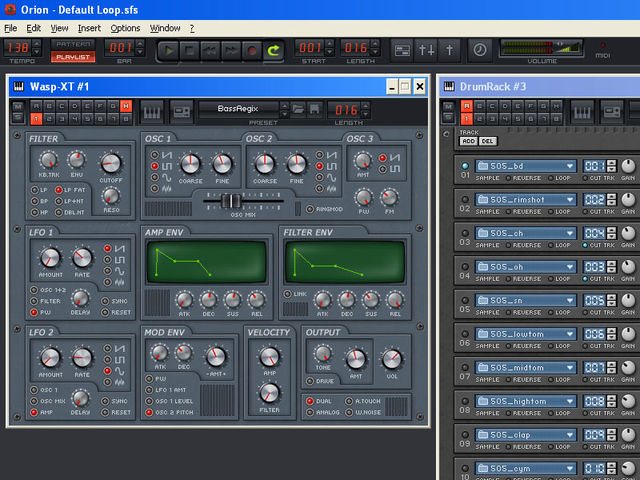Open the ? help menu

click(192, 28)
